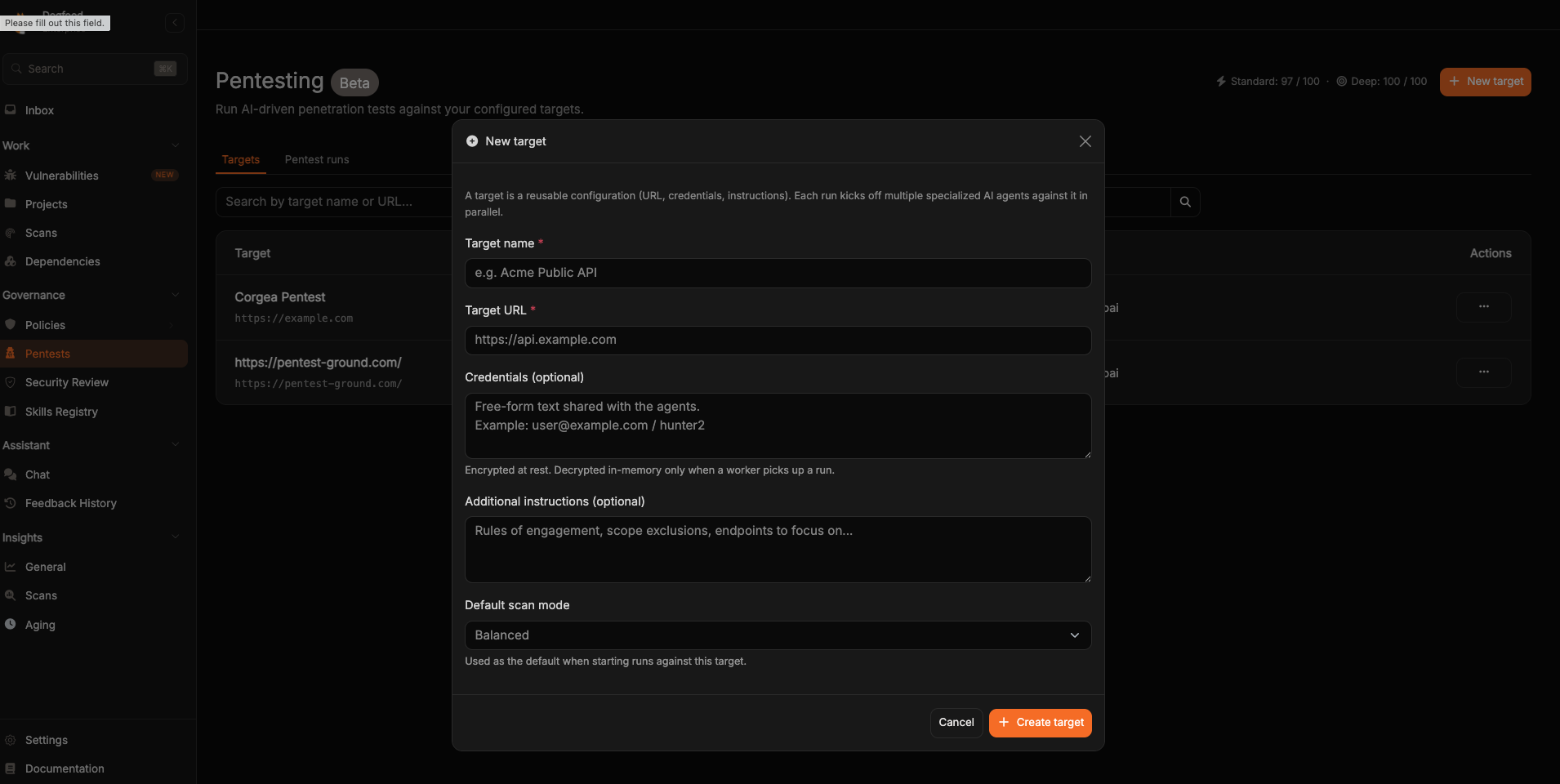Open actions menu for Corgea Pentest row
The width and height of the screenshot is (1560, 784).
[1483, 307]
